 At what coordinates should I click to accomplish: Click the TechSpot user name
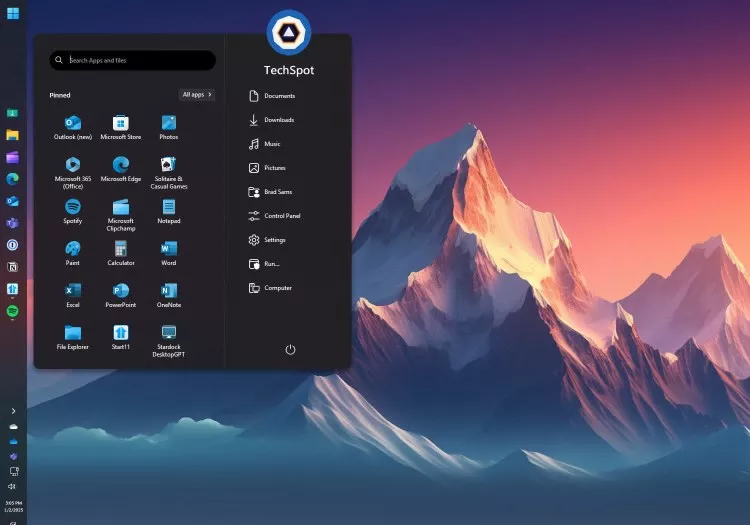289,70
